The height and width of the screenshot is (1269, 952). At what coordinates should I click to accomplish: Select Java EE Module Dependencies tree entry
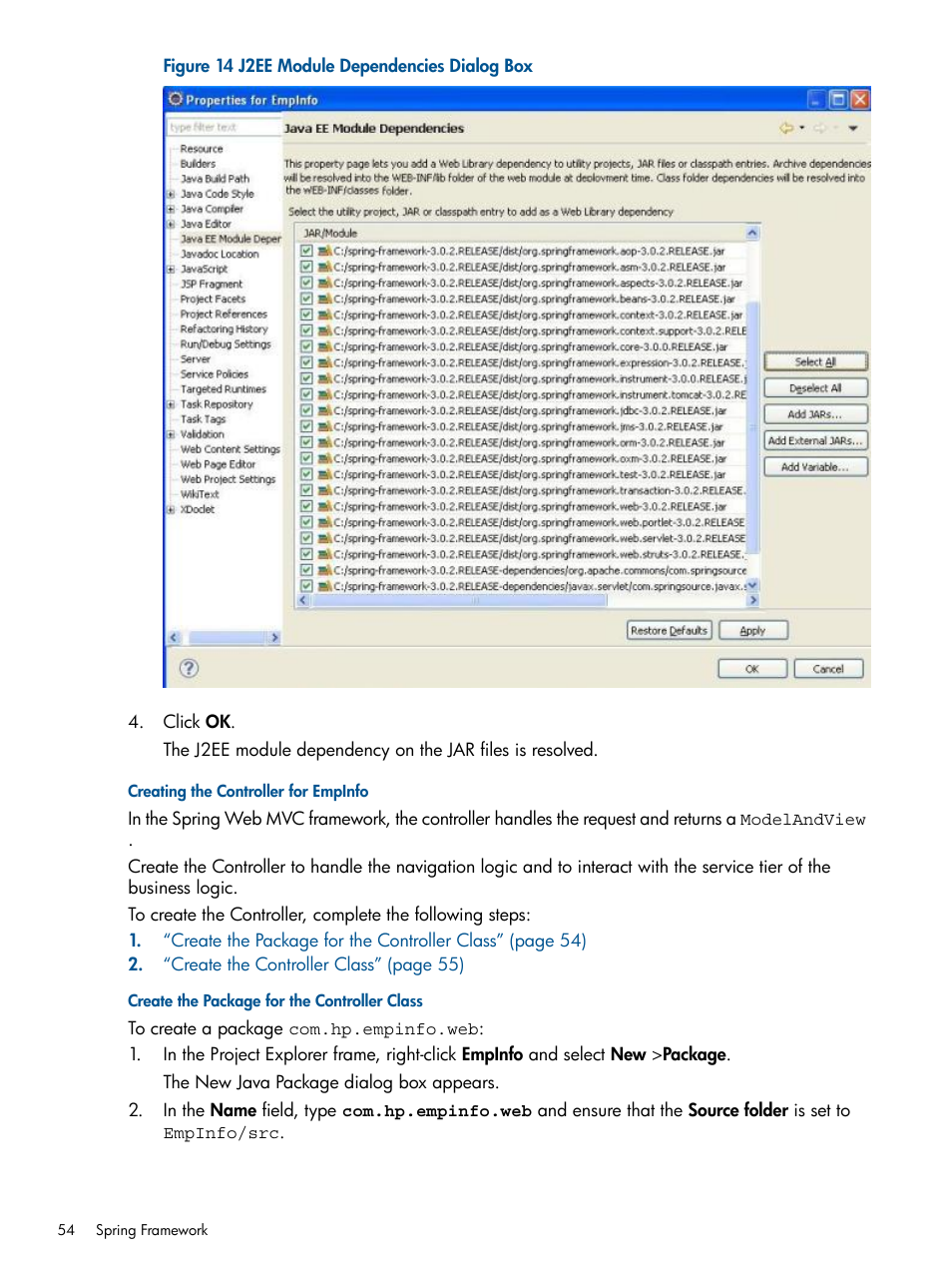231,239
